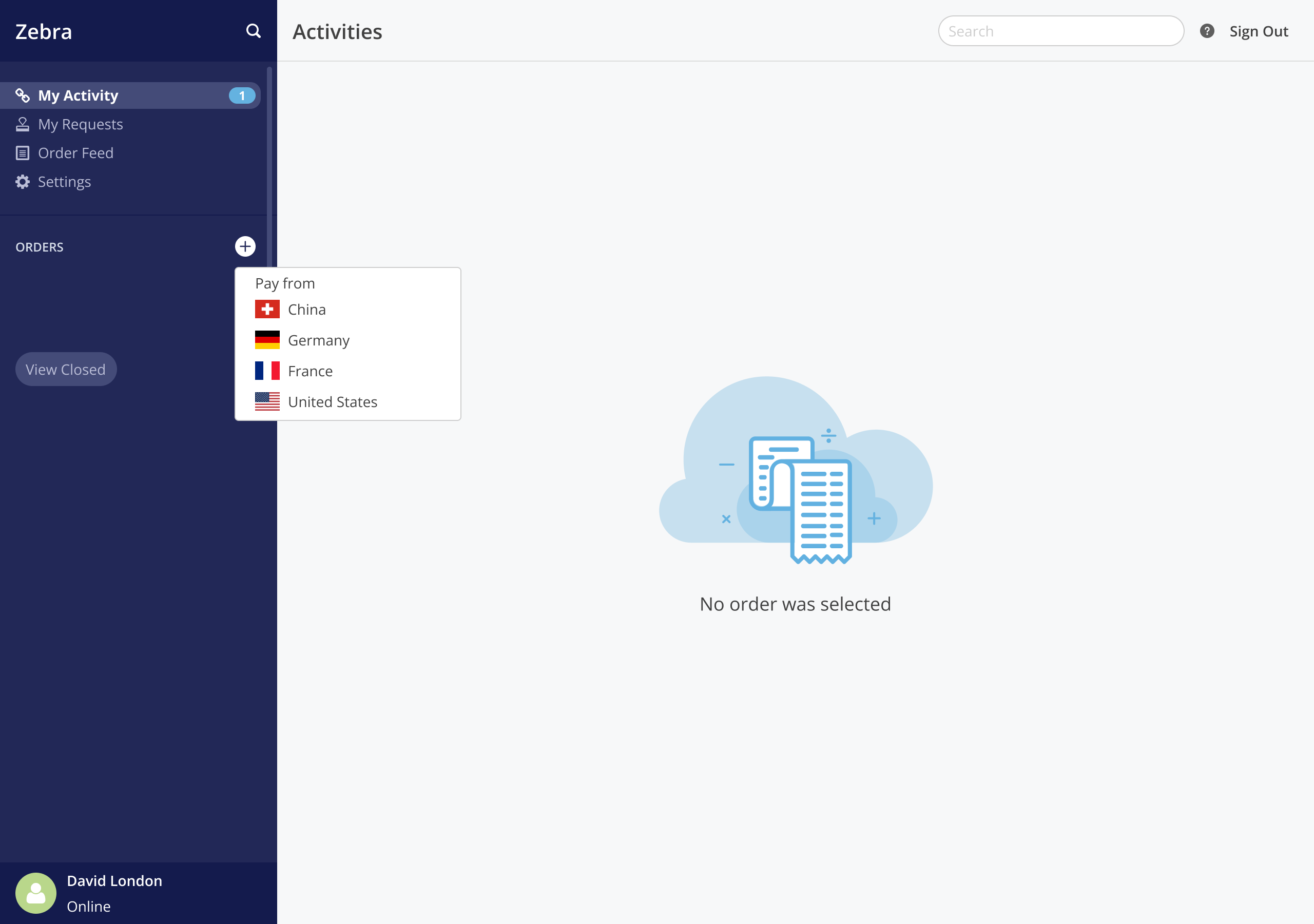Choose France from Pay from list
The width and height of the screenshot is (1314, 924).
[x=310, y=372]
